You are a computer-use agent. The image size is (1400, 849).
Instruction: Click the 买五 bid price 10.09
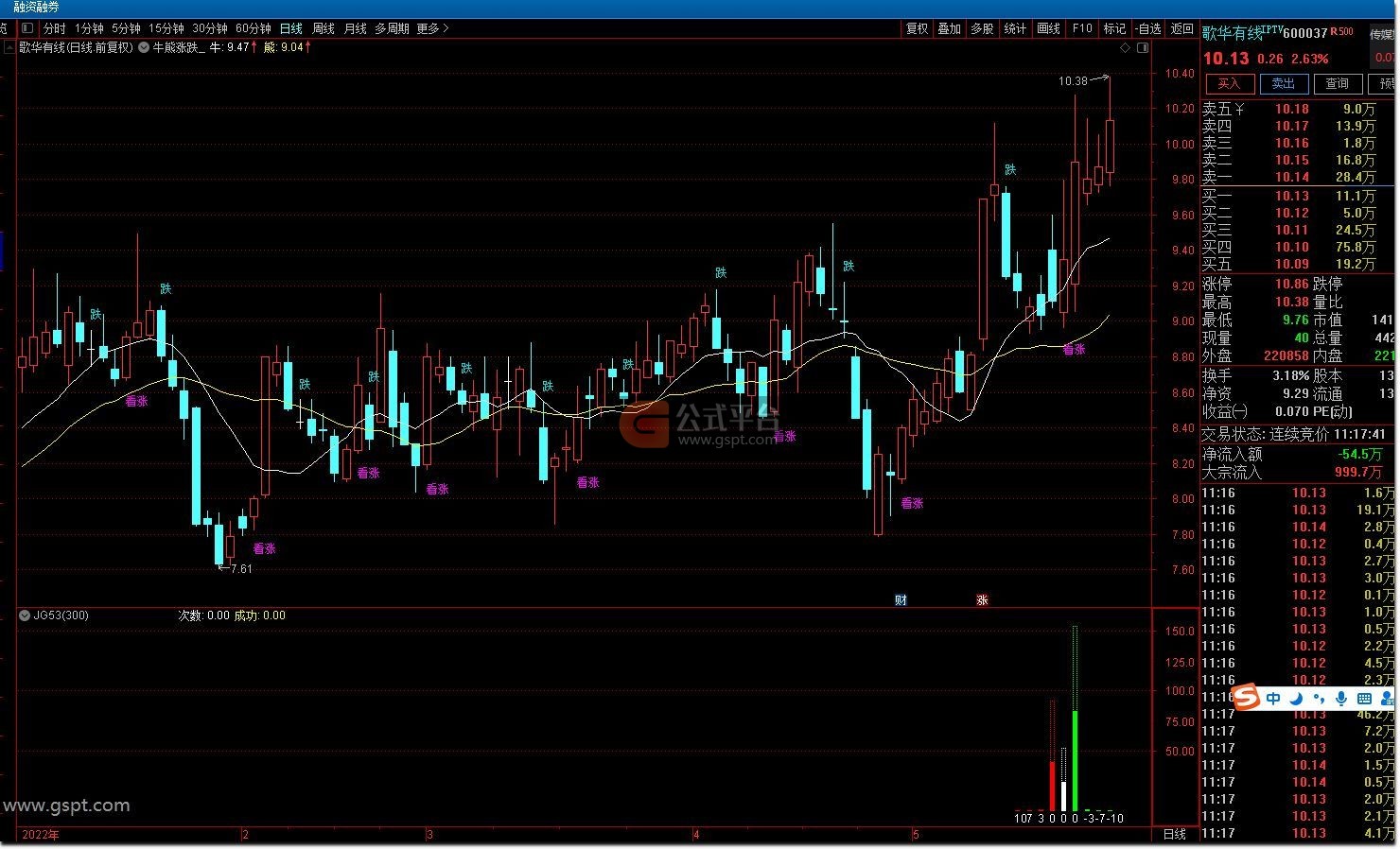pos(1291,264)
